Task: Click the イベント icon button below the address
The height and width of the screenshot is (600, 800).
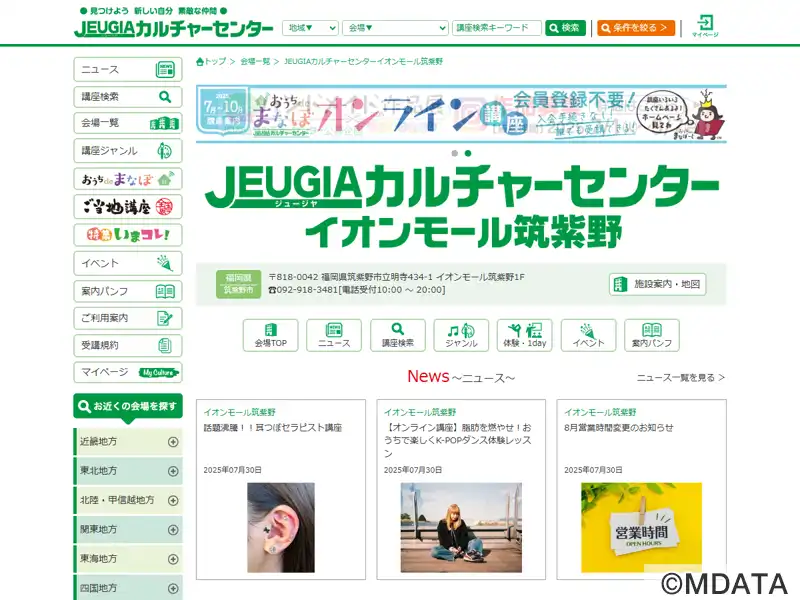Action: point(588,335)
